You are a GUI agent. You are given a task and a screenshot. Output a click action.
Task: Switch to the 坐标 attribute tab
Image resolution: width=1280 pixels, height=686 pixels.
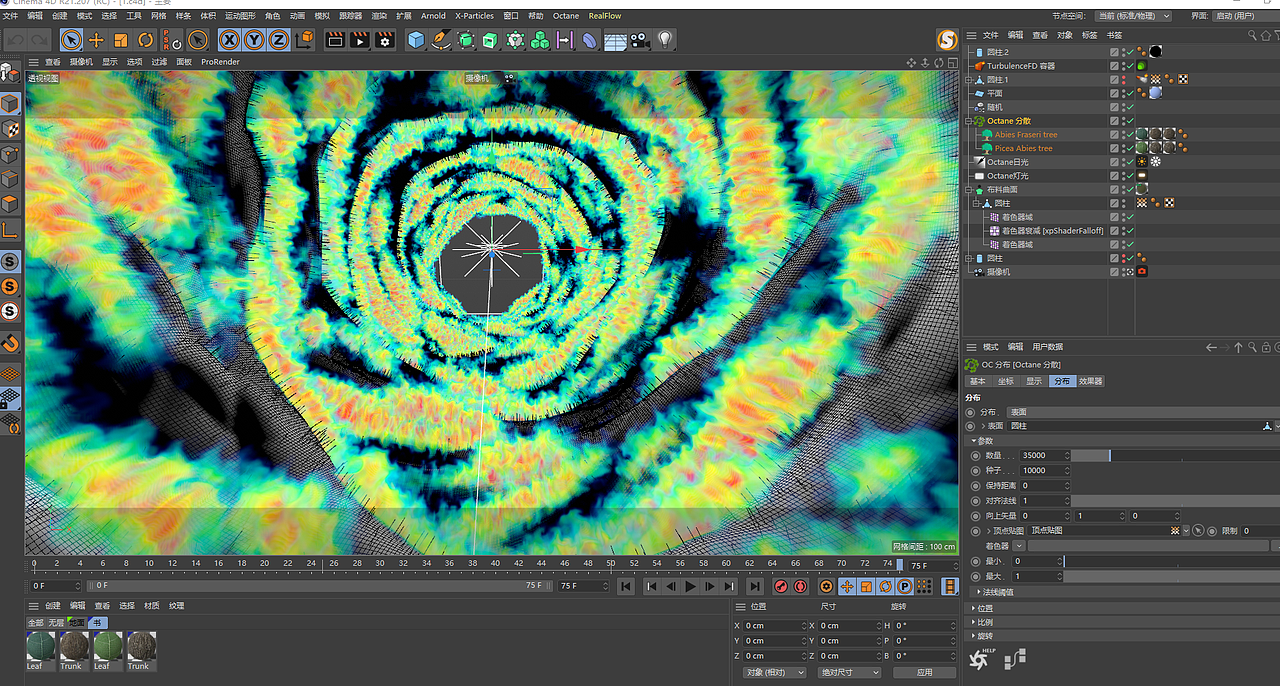click(1005, 381)
